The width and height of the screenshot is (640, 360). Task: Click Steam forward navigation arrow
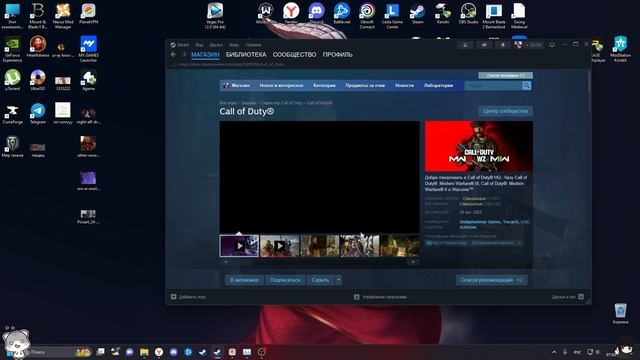pos(184,54)
